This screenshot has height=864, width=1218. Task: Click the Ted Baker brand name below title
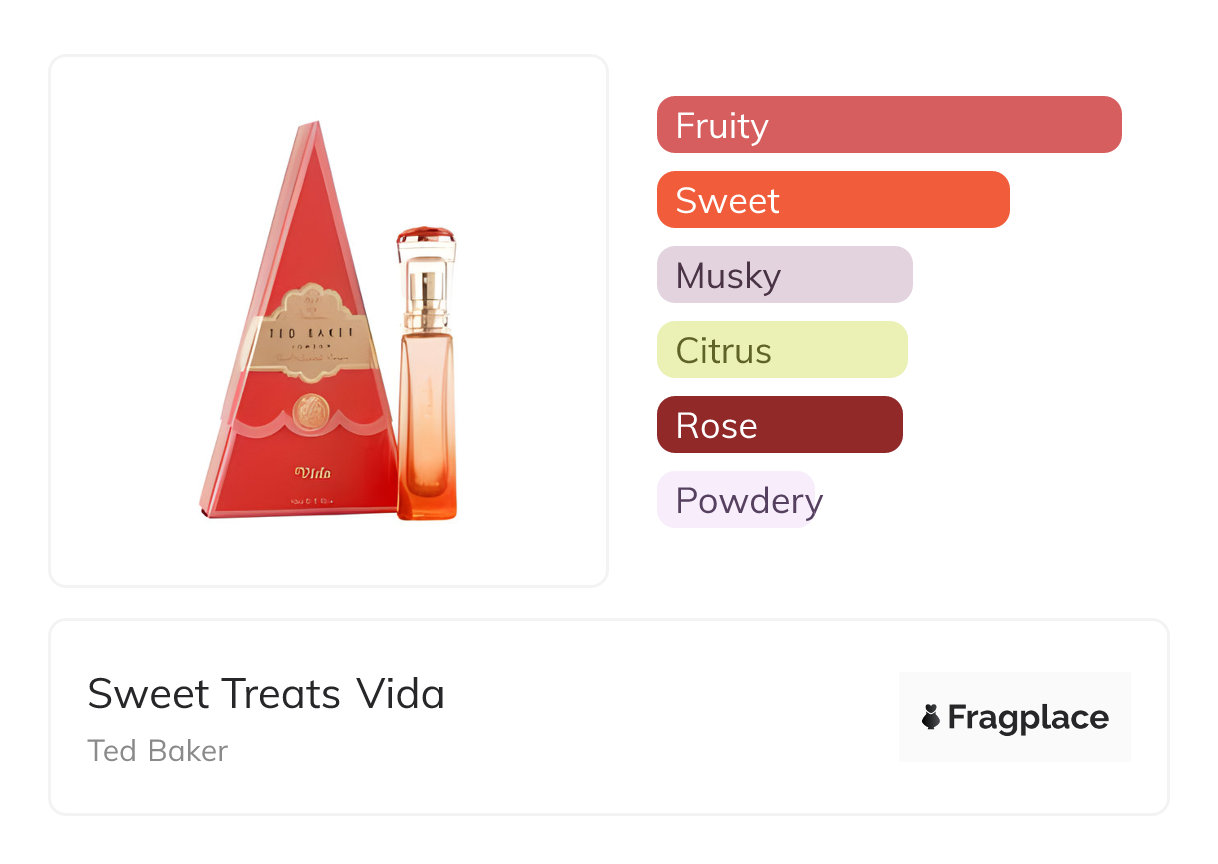[158, 751]
